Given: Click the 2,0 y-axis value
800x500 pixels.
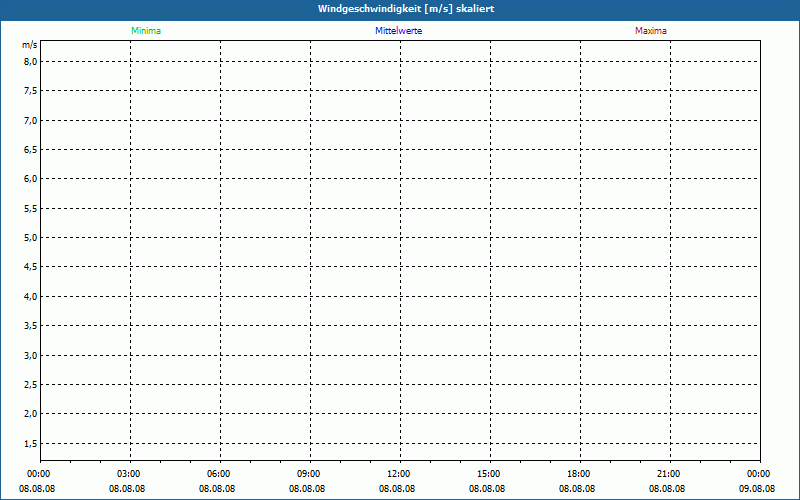Looking at the screenshot, I should click(x=31, y=414).
